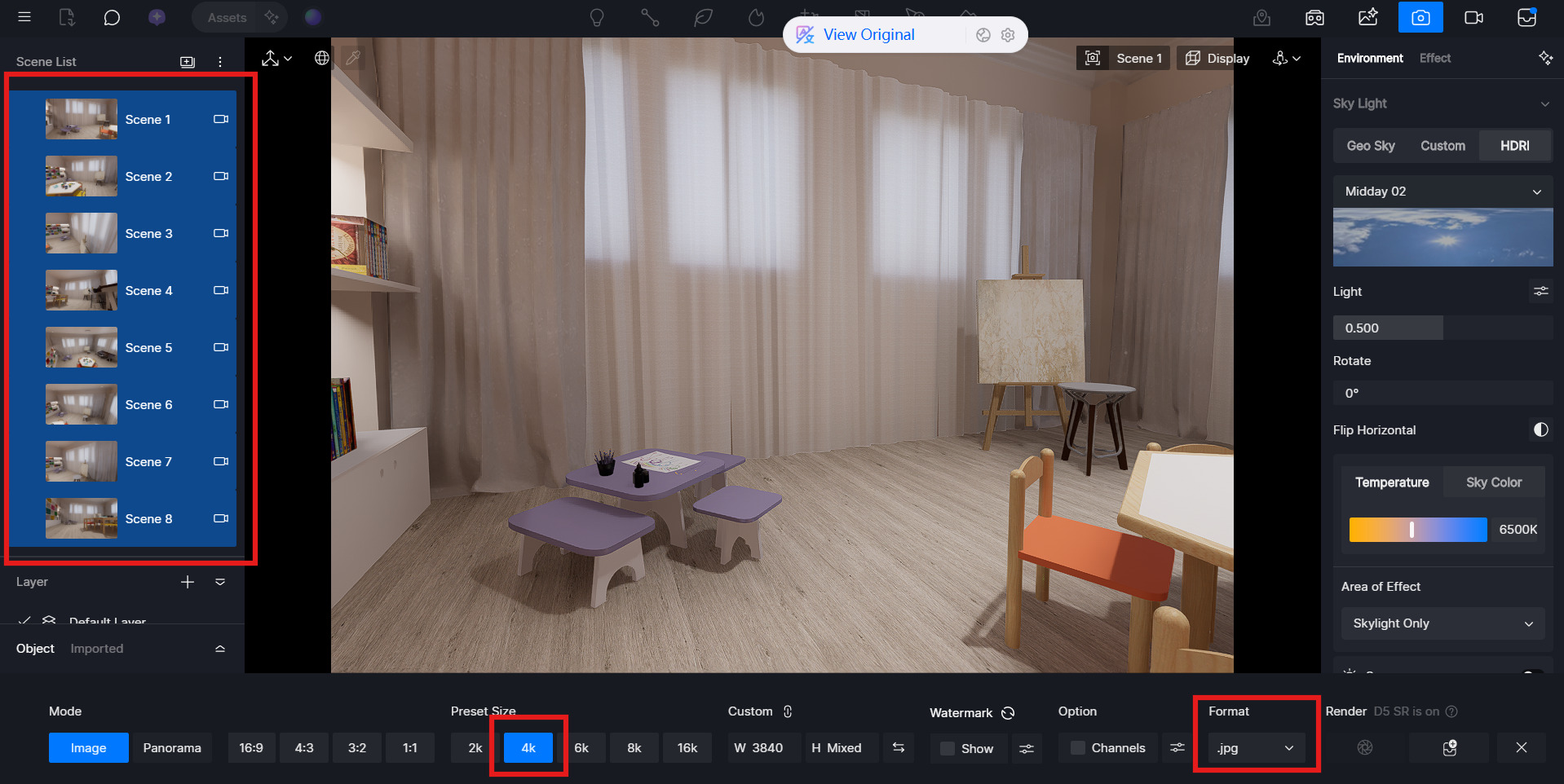Click the add scene icon
Viewport: 1564px width, 784px height.
tap(188, 62)
